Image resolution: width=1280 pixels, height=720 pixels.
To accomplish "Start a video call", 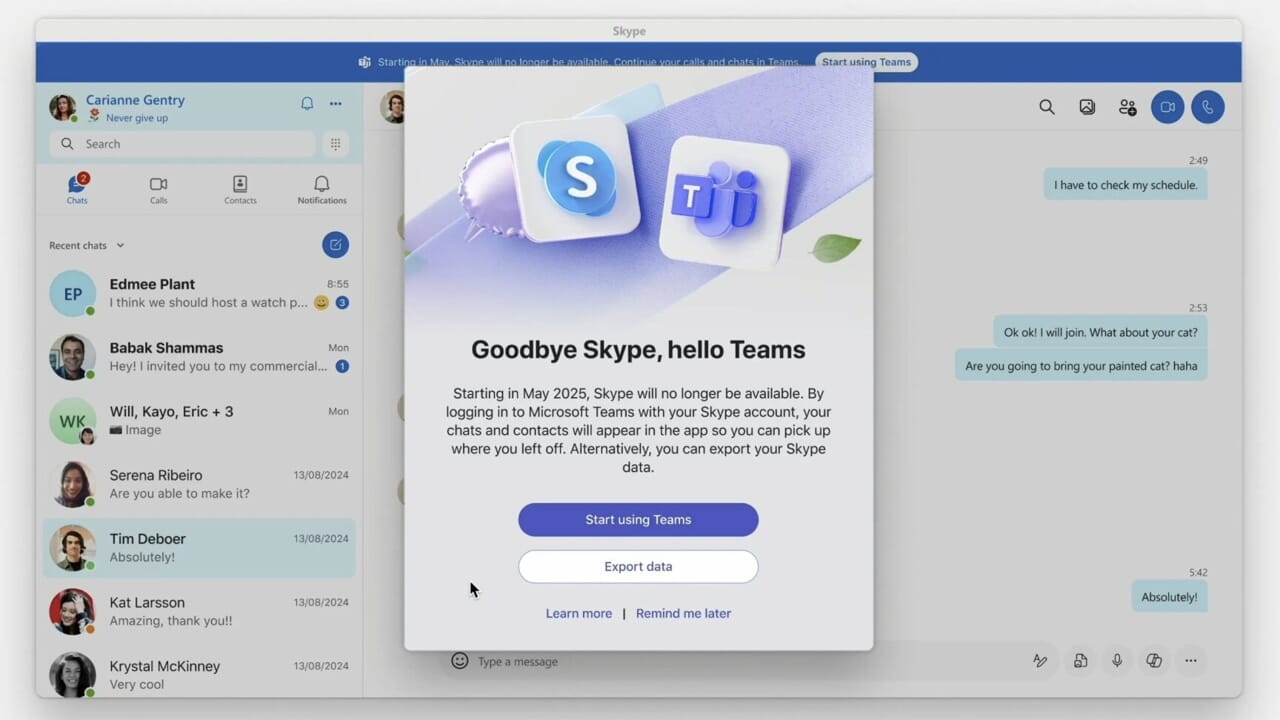I will (x=1167, y=107).
